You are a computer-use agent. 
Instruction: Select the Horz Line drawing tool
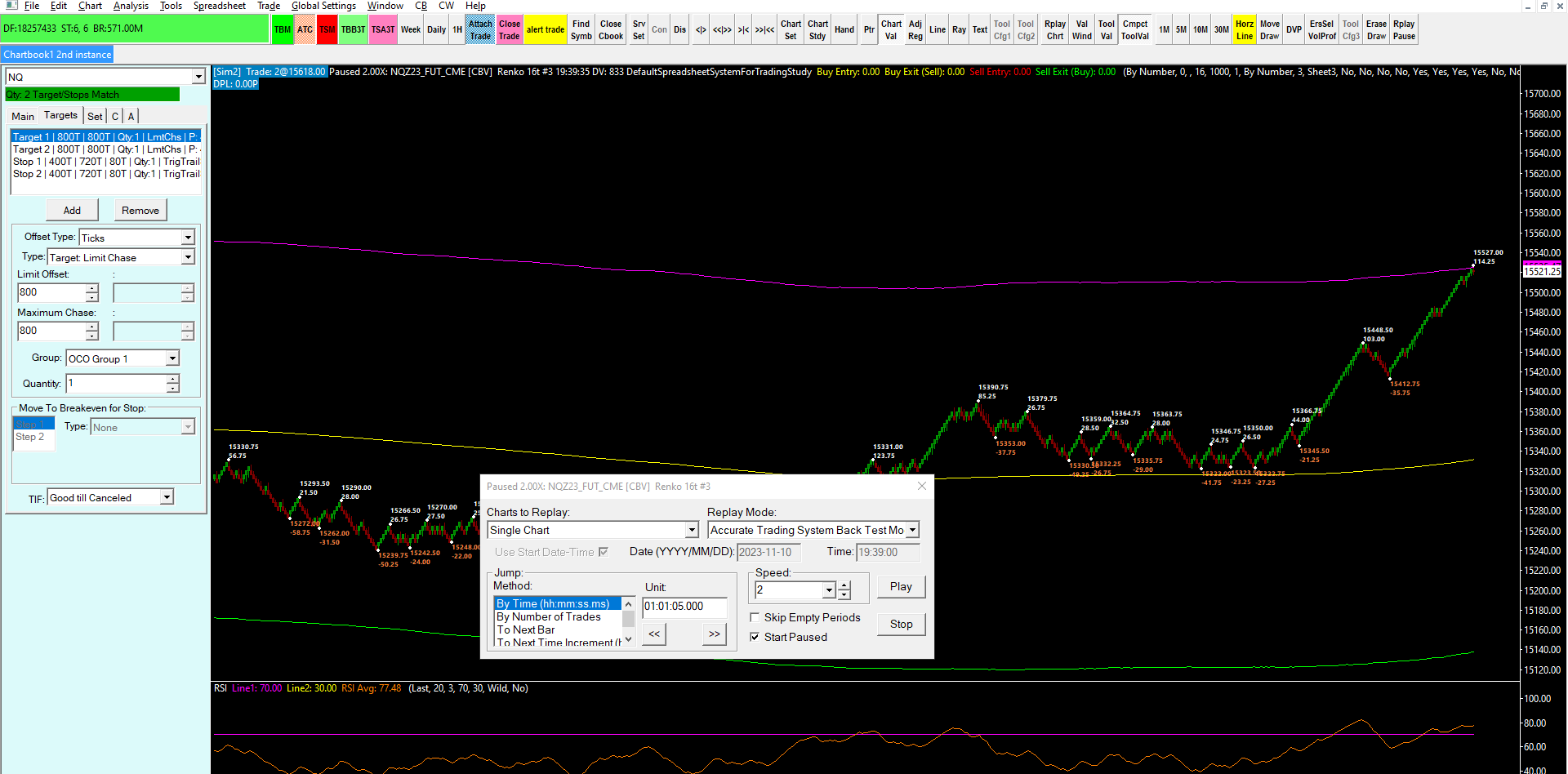1244,29
